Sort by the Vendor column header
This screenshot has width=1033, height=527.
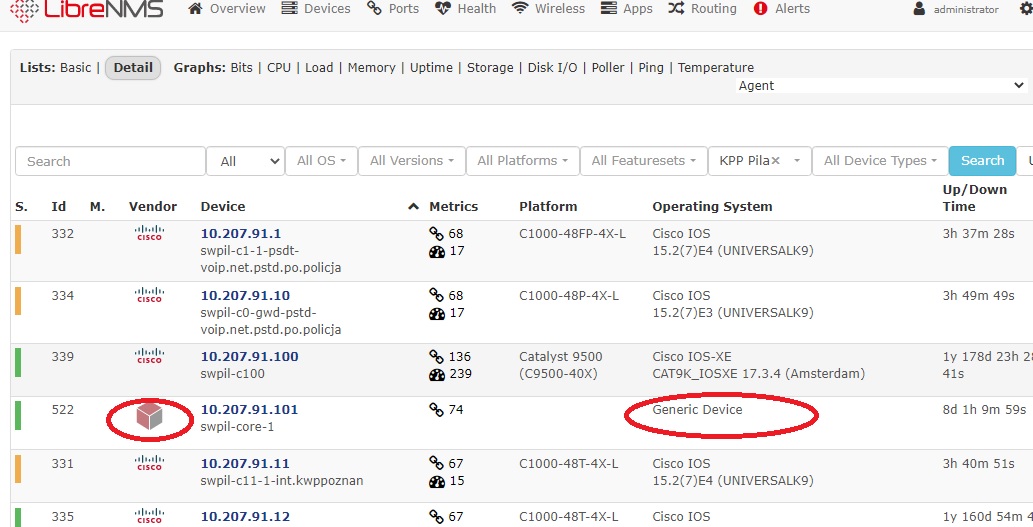[153, 206]
